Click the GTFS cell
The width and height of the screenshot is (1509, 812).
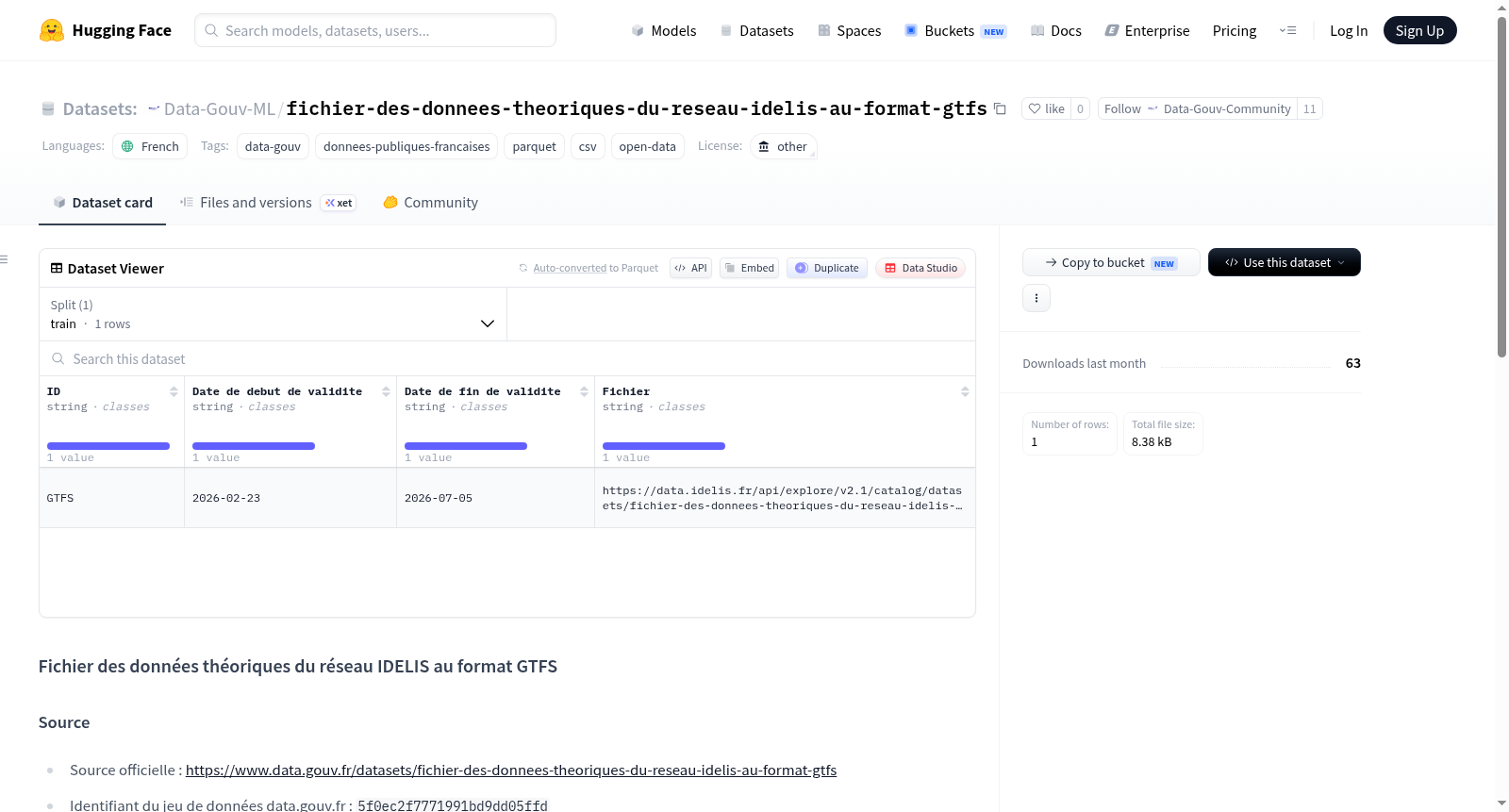111,498
